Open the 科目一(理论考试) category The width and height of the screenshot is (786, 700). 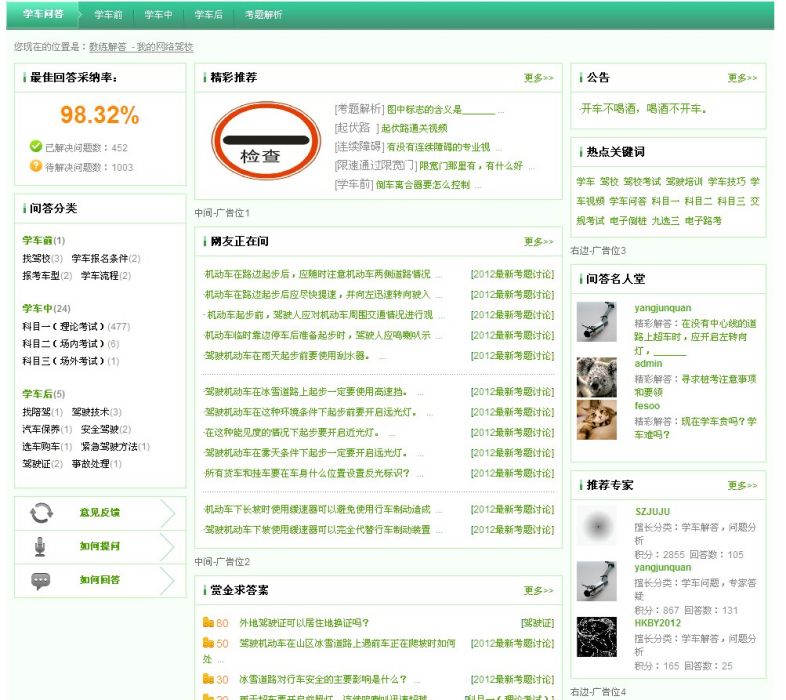(63, 326)
